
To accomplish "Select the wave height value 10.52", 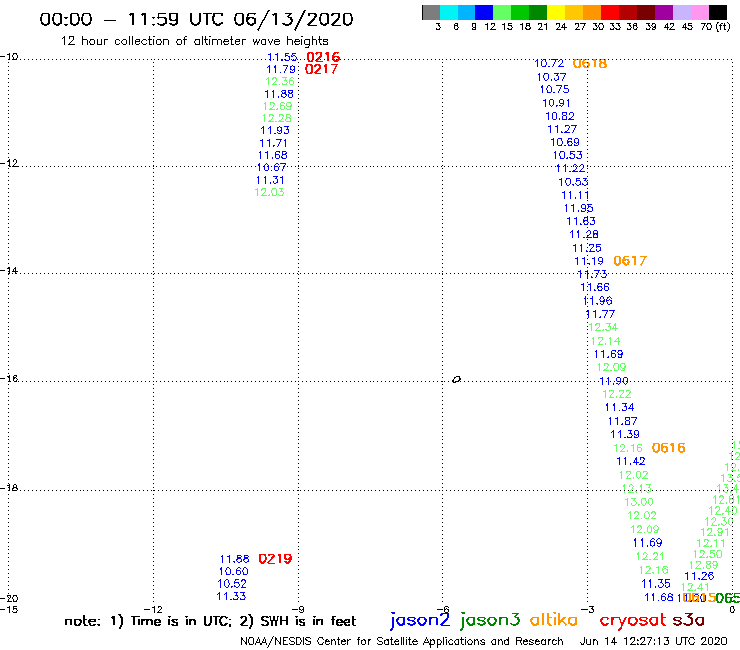I will [232, 583].
